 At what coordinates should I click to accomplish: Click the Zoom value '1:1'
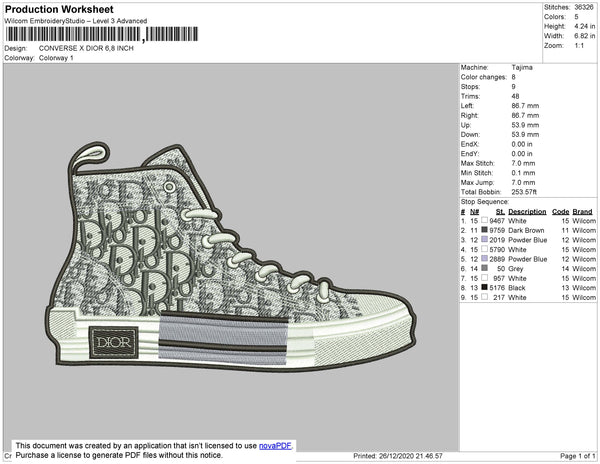(579, 46)
